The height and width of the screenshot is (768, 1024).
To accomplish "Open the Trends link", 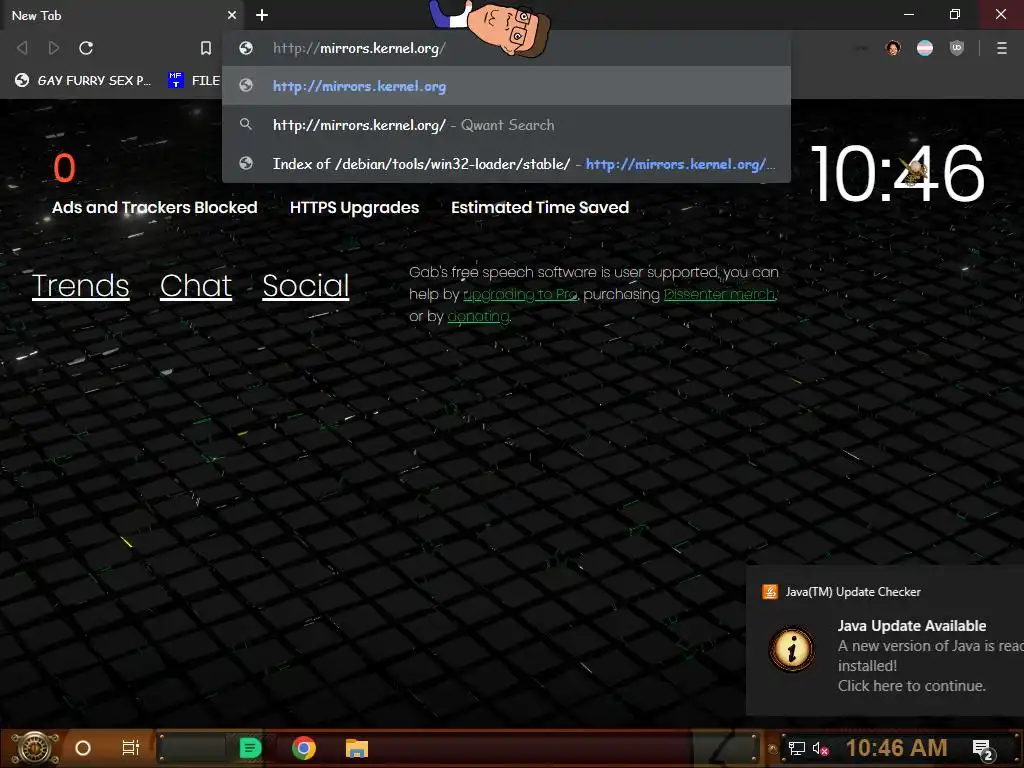I will (81, 285).
